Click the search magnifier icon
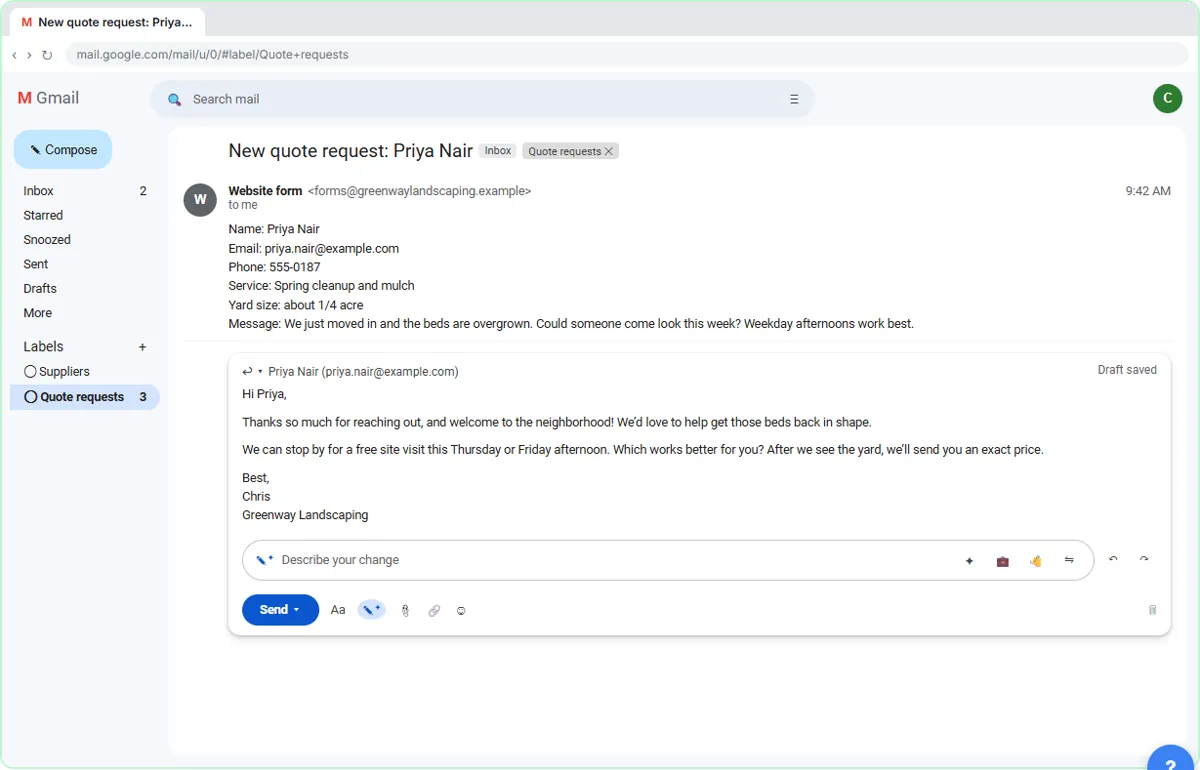Viewport: 1200px width, 770px height. [x=174, y=99]
